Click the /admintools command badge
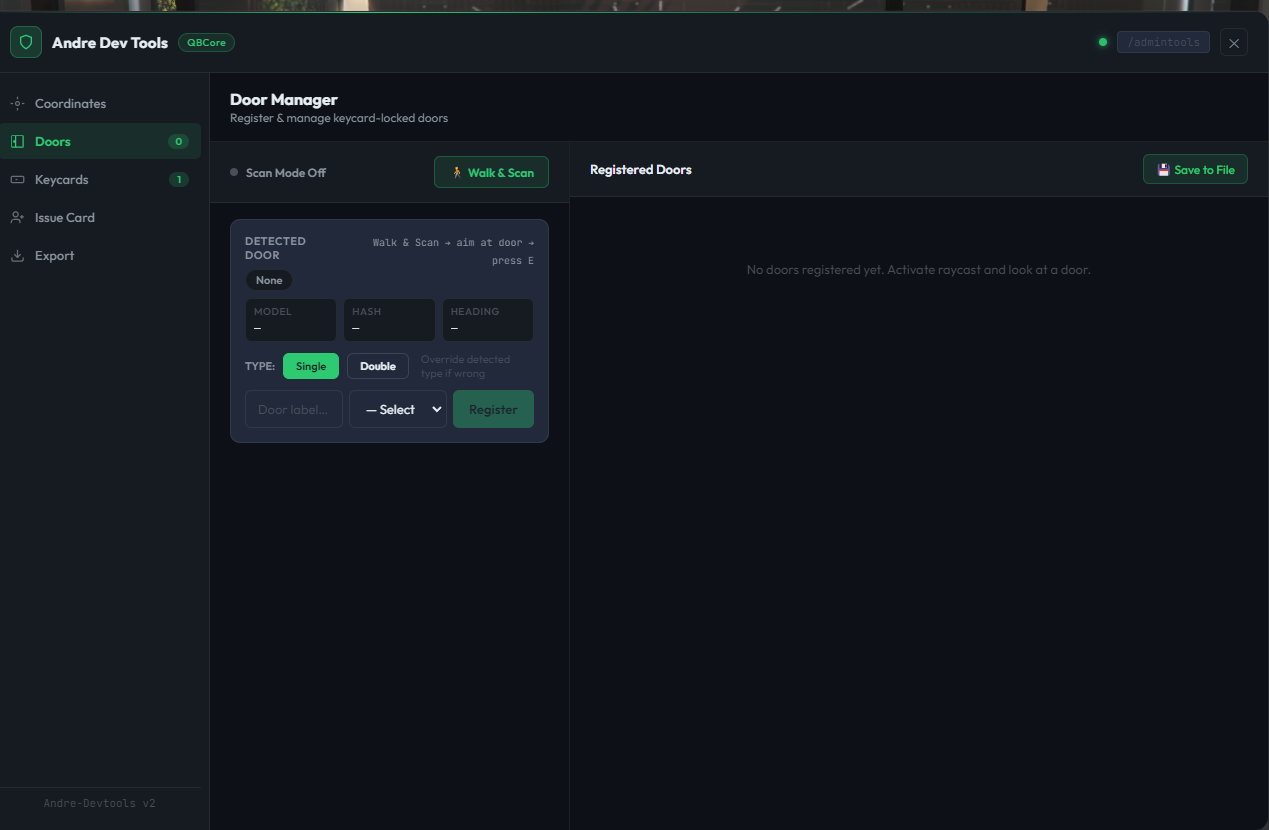This screenshot has height=830, width=1269. (x=1163, y=42)
